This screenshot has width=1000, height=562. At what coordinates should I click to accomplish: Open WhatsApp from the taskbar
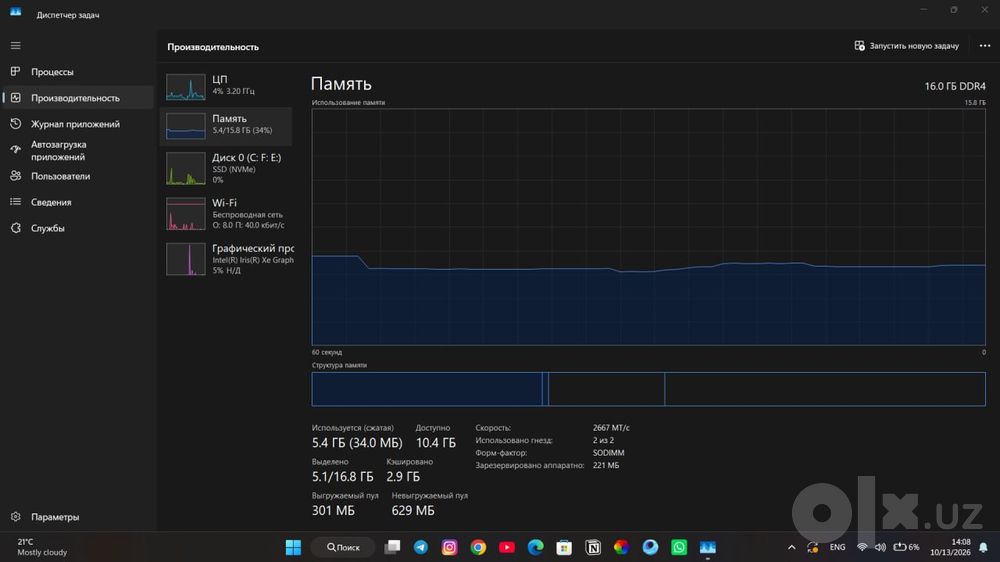tap(679, 547)
